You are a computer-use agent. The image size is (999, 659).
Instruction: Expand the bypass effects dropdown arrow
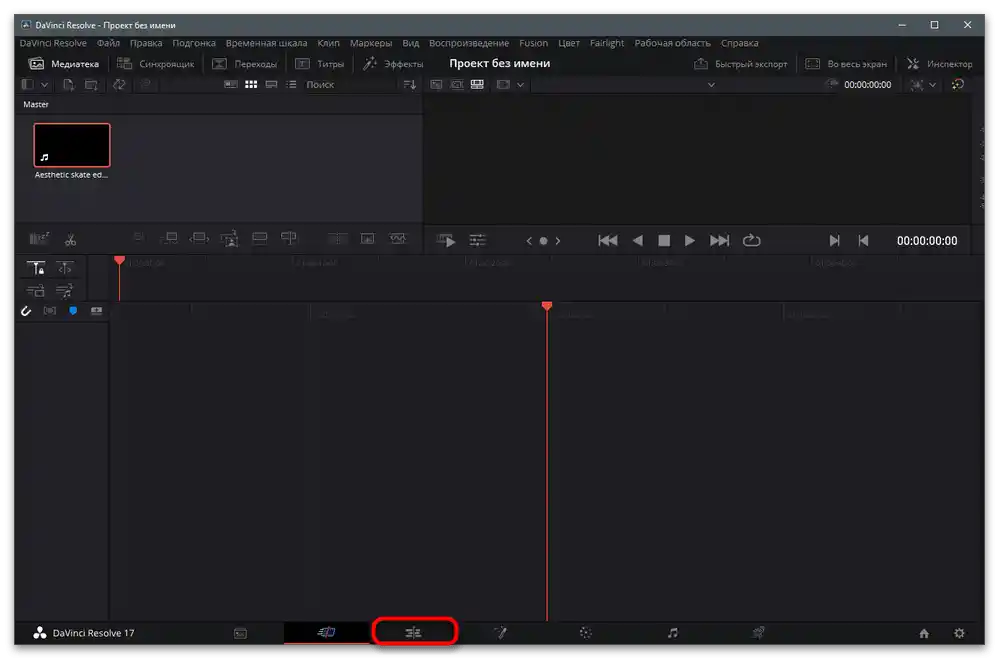pyautogui.click(x=932, y=85)
